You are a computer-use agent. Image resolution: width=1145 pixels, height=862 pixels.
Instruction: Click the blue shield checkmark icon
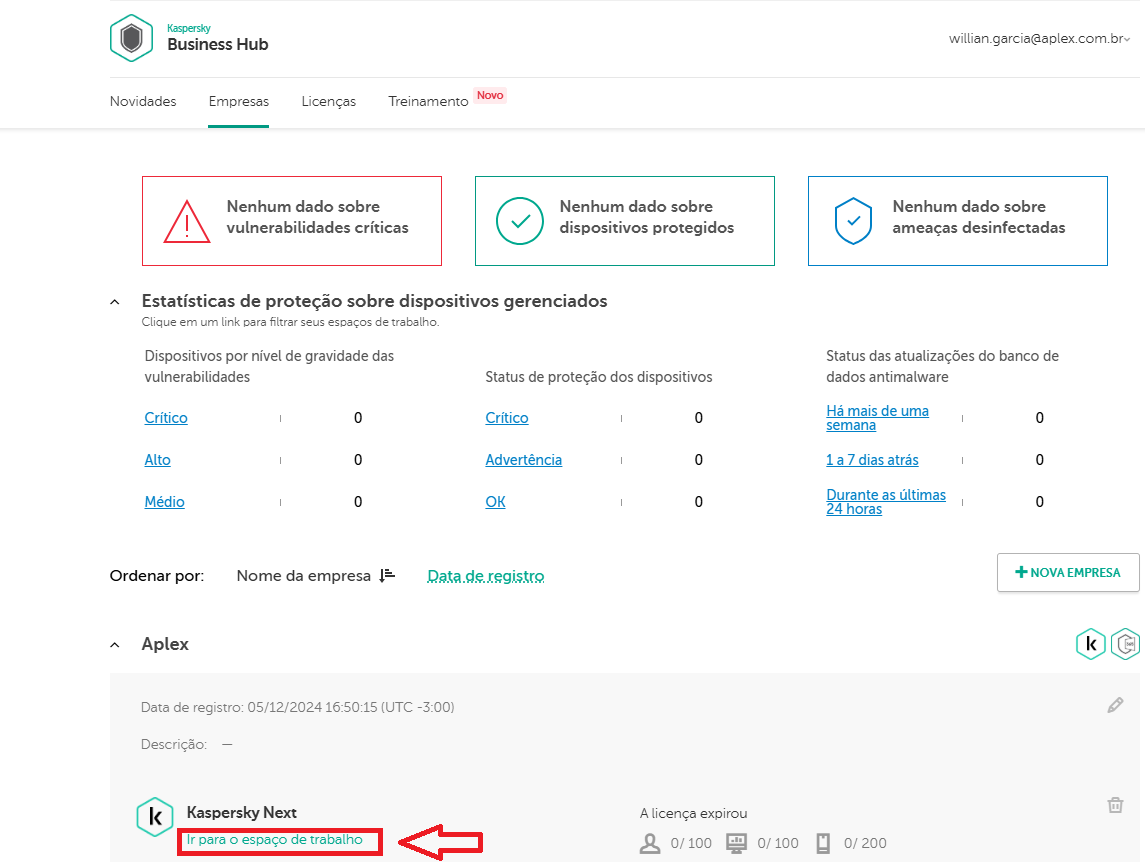tap(853, 221)
